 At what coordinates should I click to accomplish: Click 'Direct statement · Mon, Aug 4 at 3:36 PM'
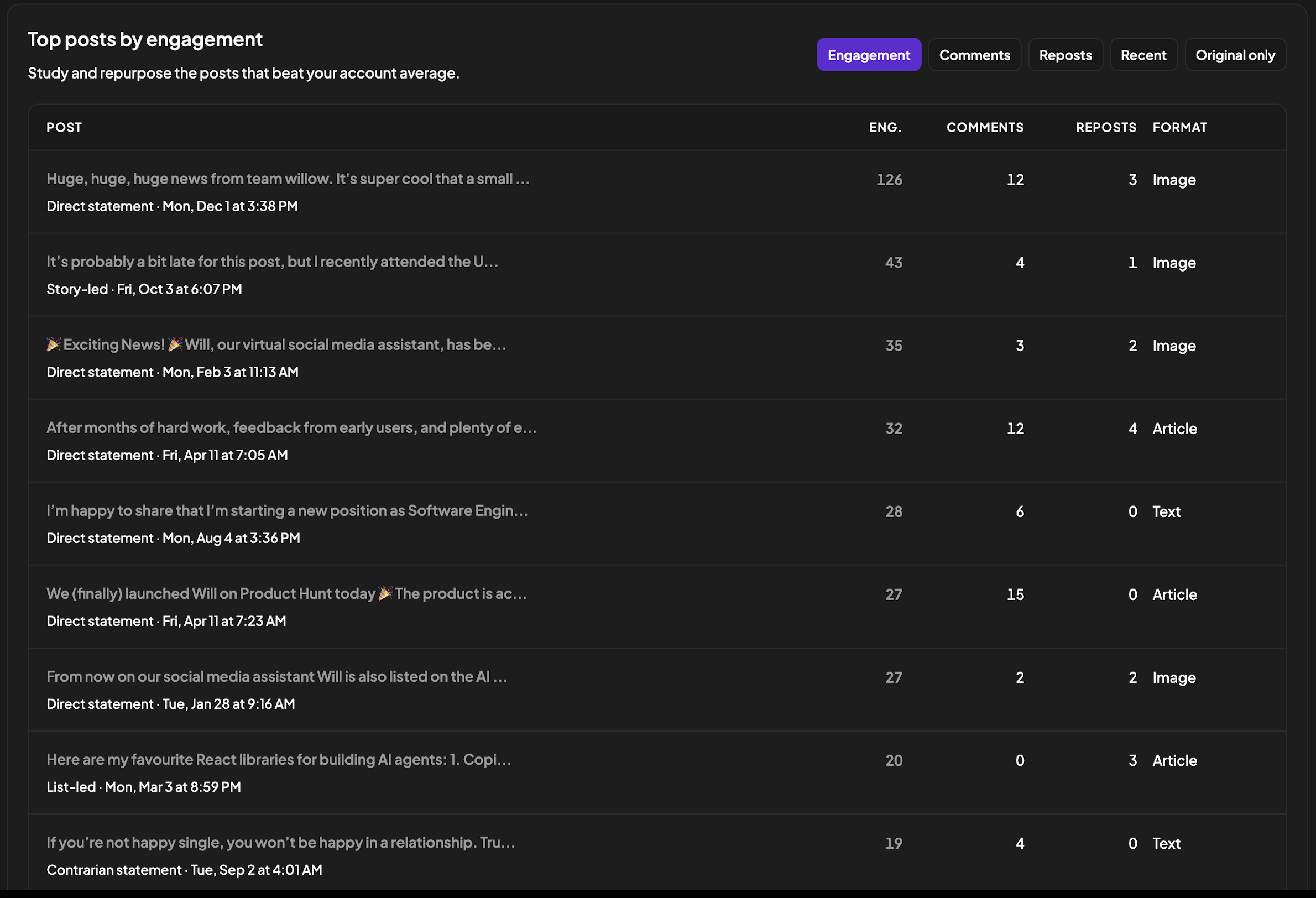(173, 538)
